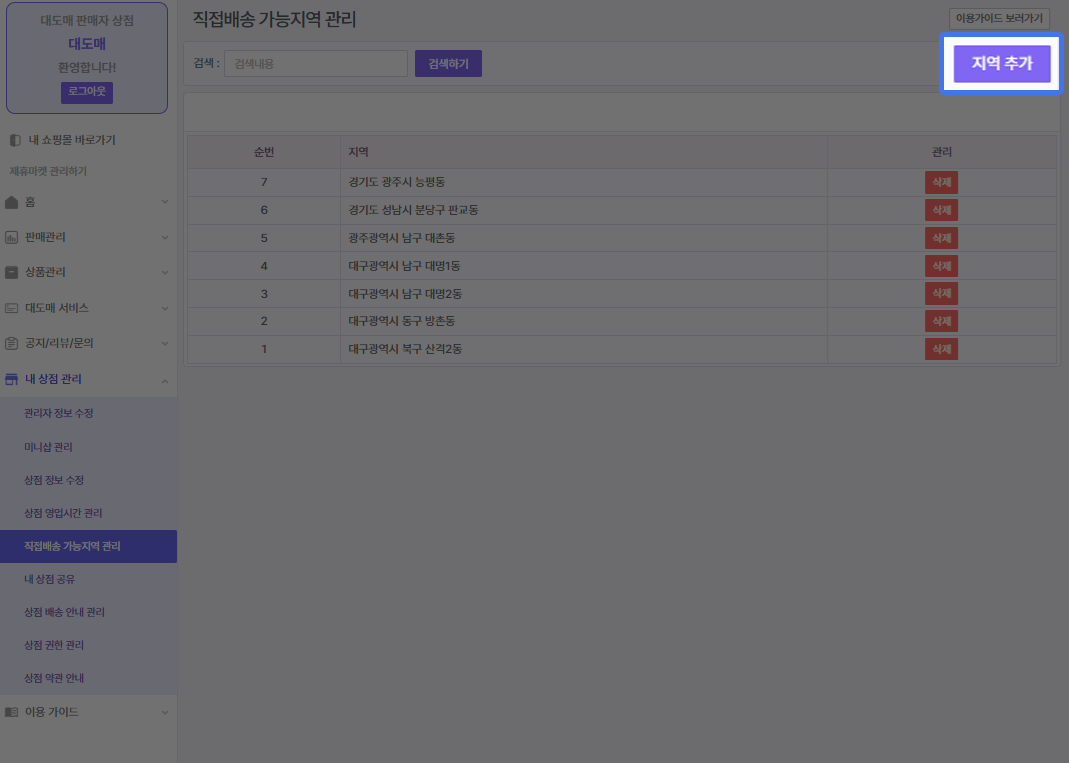
Task: Click the 이용 가이드 book icon
Action: [x=12, y=712]
